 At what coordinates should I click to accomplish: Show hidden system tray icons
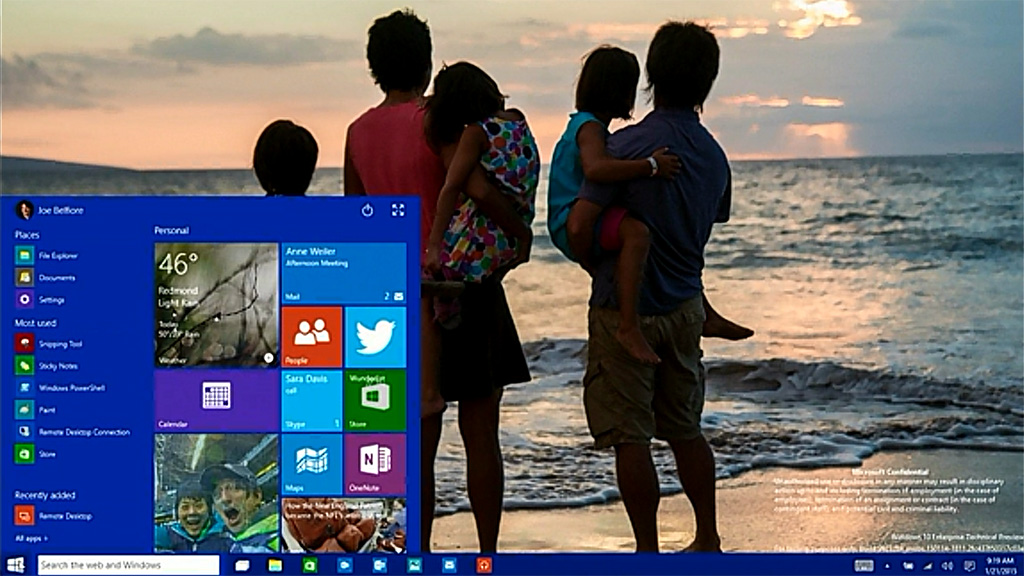click(886, 566)
